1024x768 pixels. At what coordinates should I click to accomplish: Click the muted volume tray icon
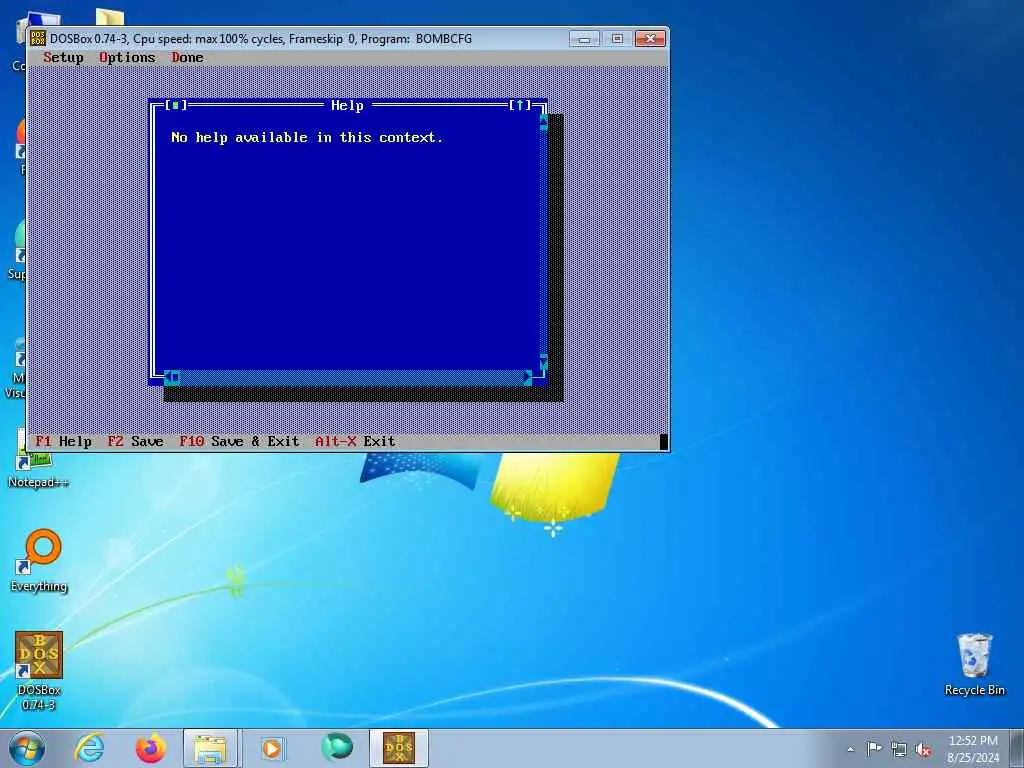coord(923,750)
